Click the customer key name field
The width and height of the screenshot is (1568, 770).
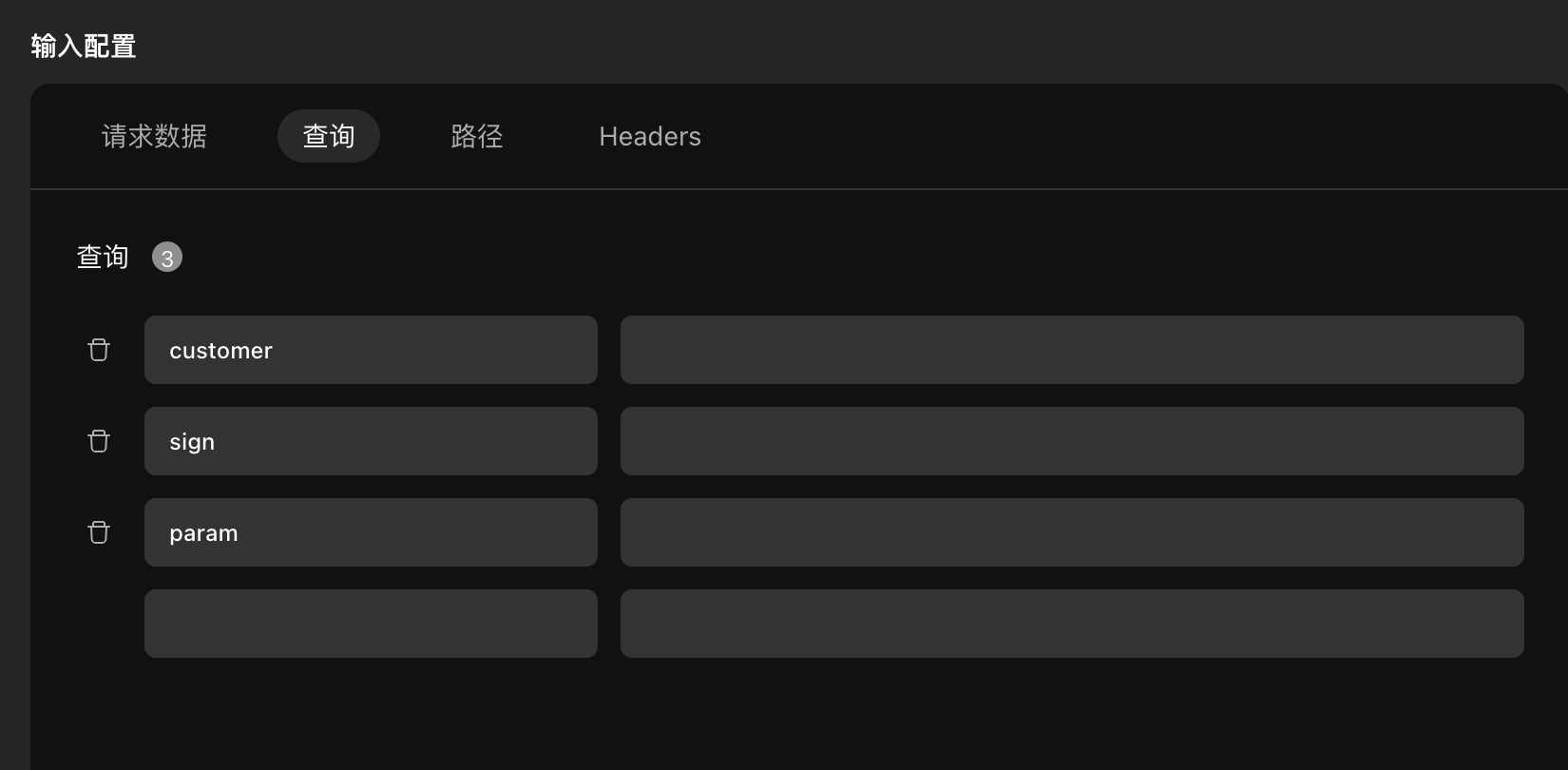pyautogui.click(x=371, y=350)
